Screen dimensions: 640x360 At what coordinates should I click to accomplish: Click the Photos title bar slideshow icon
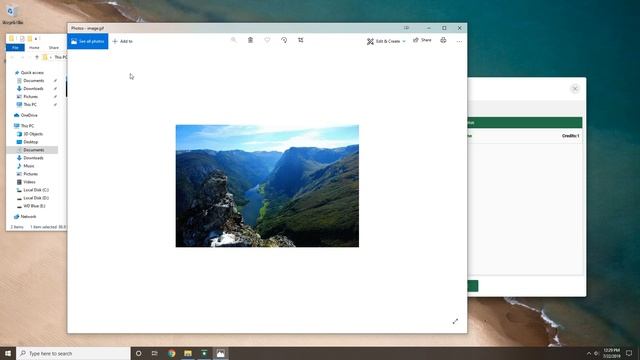pos(406,28)
